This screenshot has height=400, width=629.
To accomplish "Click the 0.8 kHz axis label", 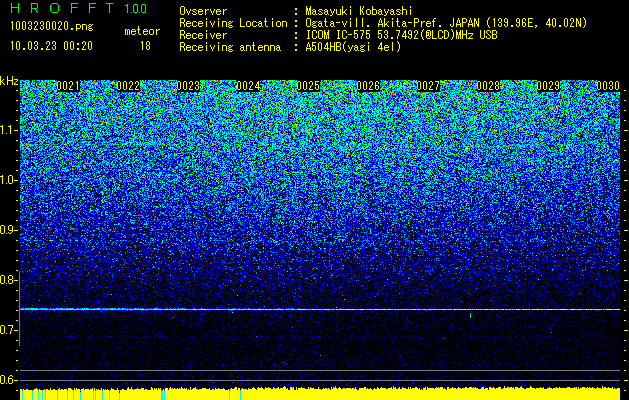I will 9,280.
